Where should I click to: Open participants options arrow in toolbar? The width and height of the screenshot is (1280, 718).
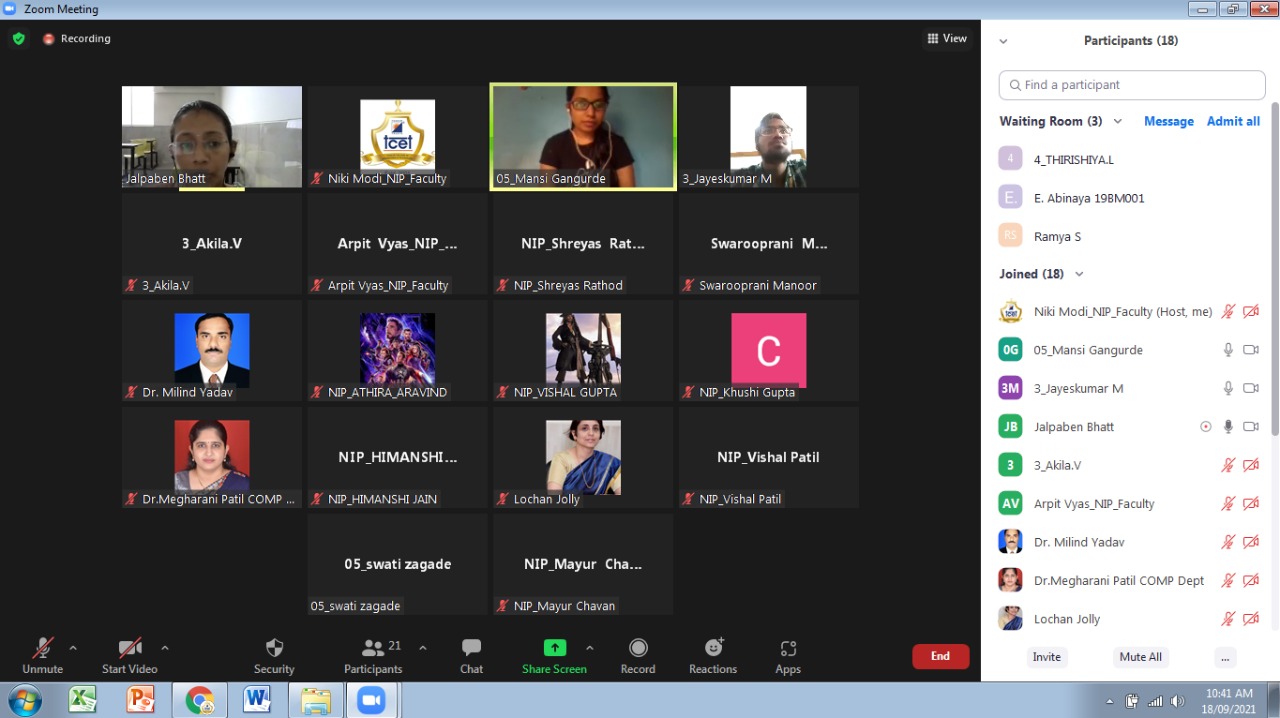click(x=422, y=647)
